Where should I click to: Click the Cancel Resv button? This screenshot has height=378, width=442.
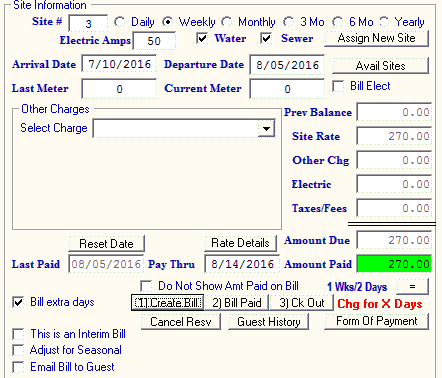[x=181, y=322]
